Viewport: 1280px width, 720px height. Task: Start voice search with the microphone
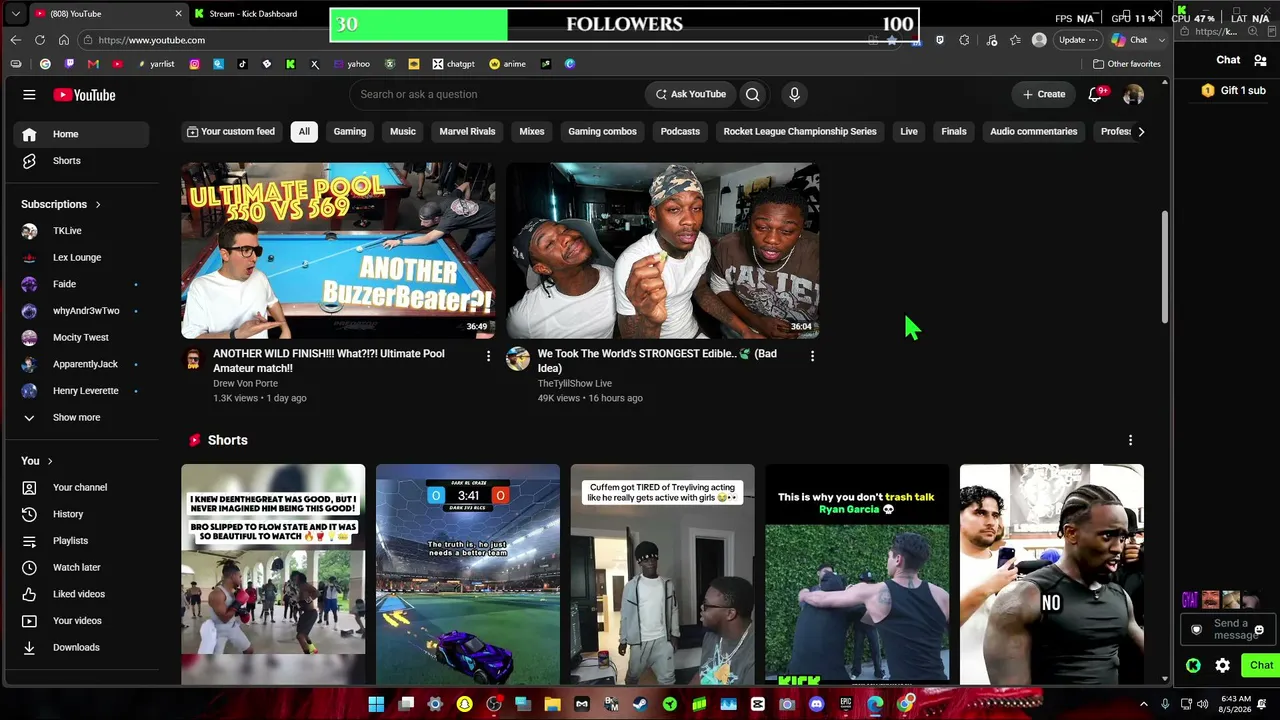pyautogui.click(x=794, y=94)
